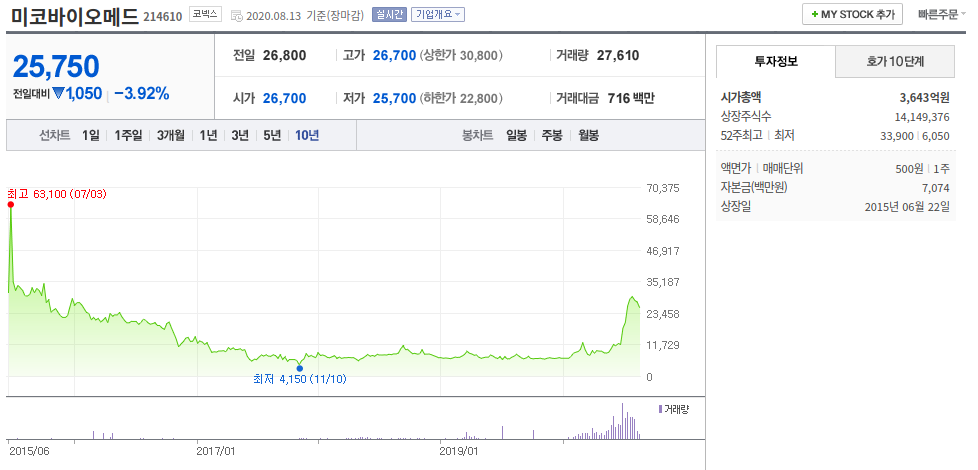
Task: Click the 거래대금 716 백만 value
Action: (631, 98)
